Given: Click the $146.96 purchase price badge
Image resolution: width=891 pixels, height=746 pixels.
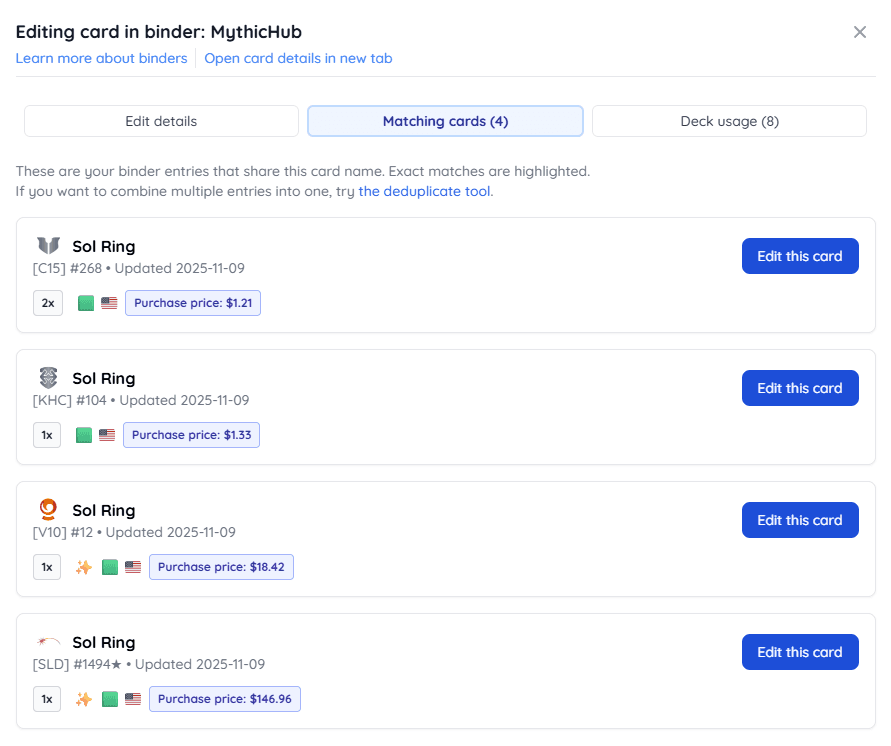Looking at the screenshot, I should click(224, 699).
